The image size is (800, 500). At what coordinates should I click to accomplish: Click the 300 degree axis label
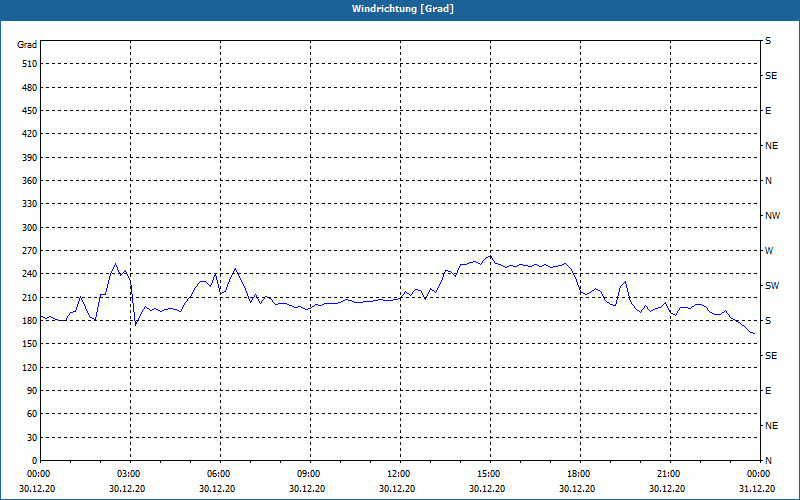pyautogui.click(x=30, y=228)
